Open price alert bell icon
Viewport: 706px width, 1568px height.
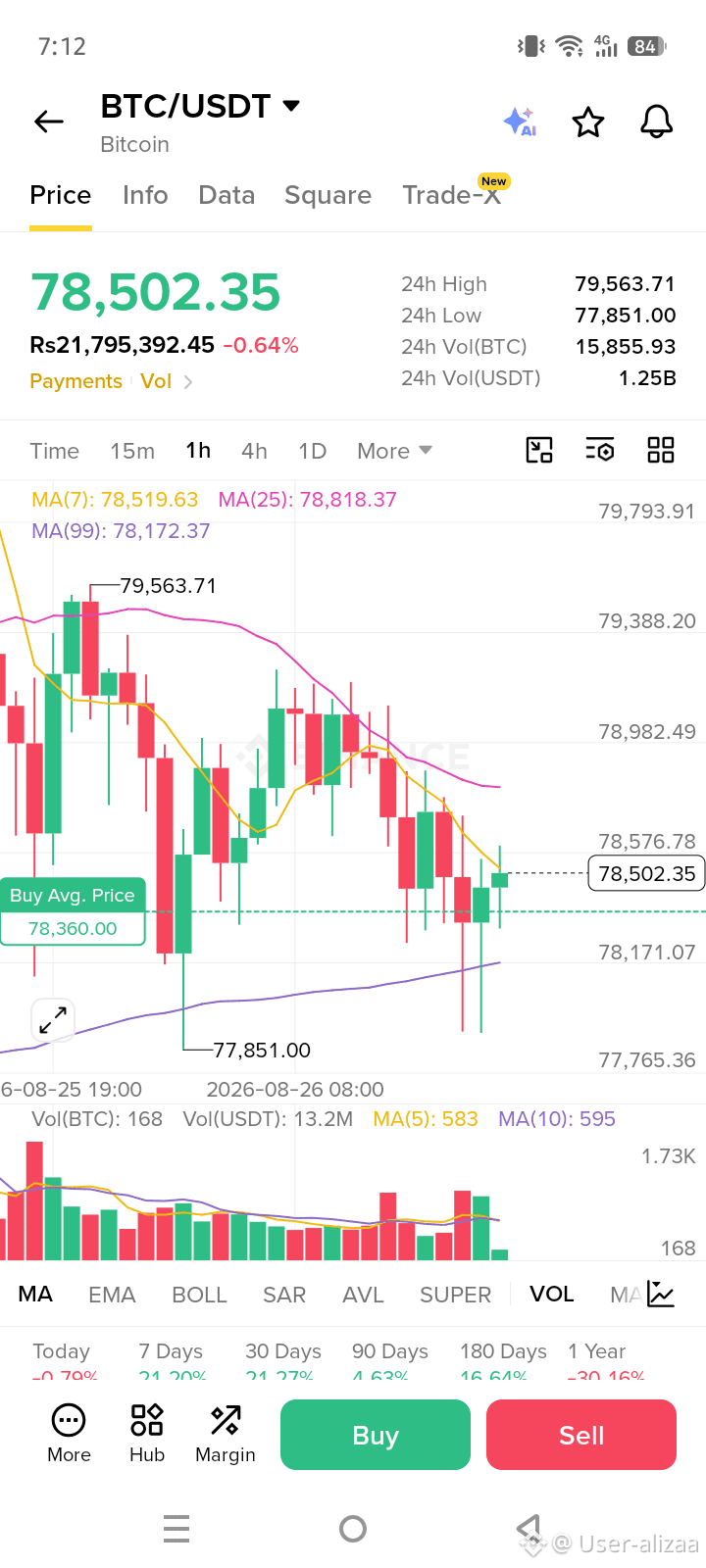[x=657, y=122]
